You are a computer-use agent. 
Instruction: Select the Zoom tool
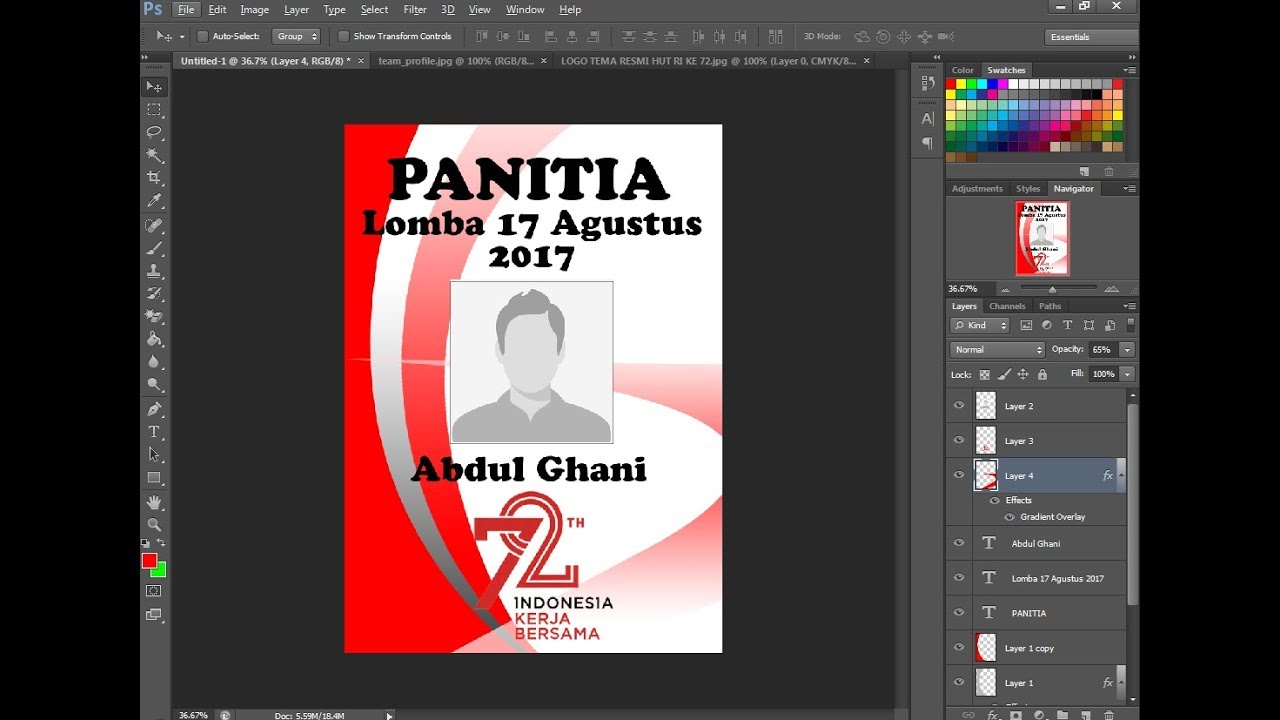[x=154, y=524]
